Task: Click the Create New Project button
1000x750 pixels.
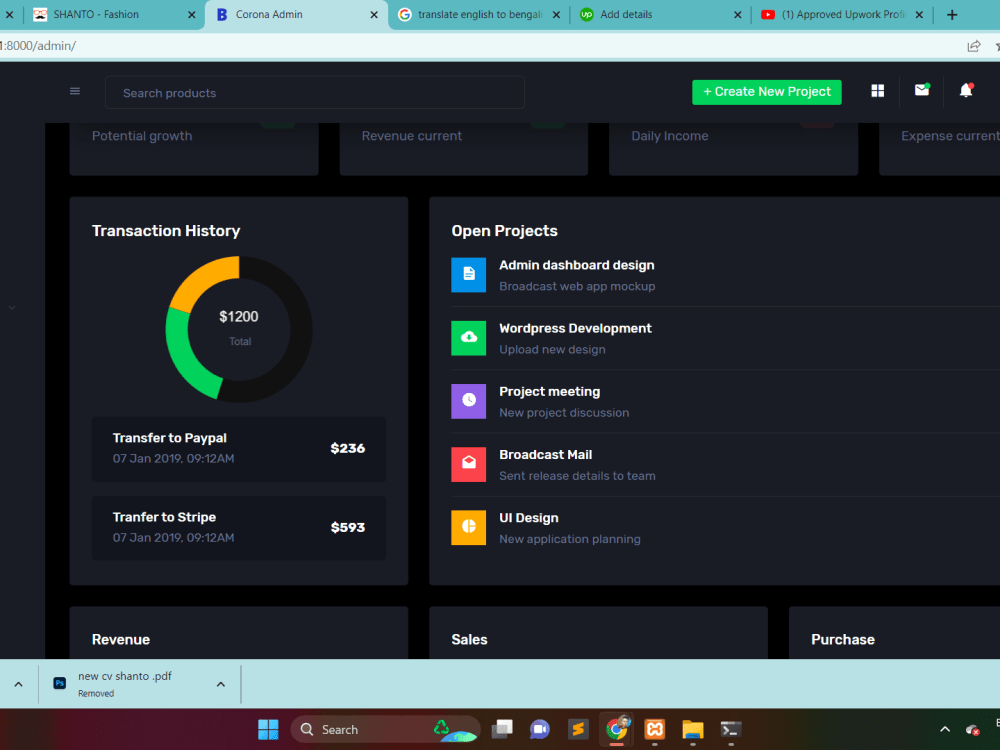Action: click(766, 91)
